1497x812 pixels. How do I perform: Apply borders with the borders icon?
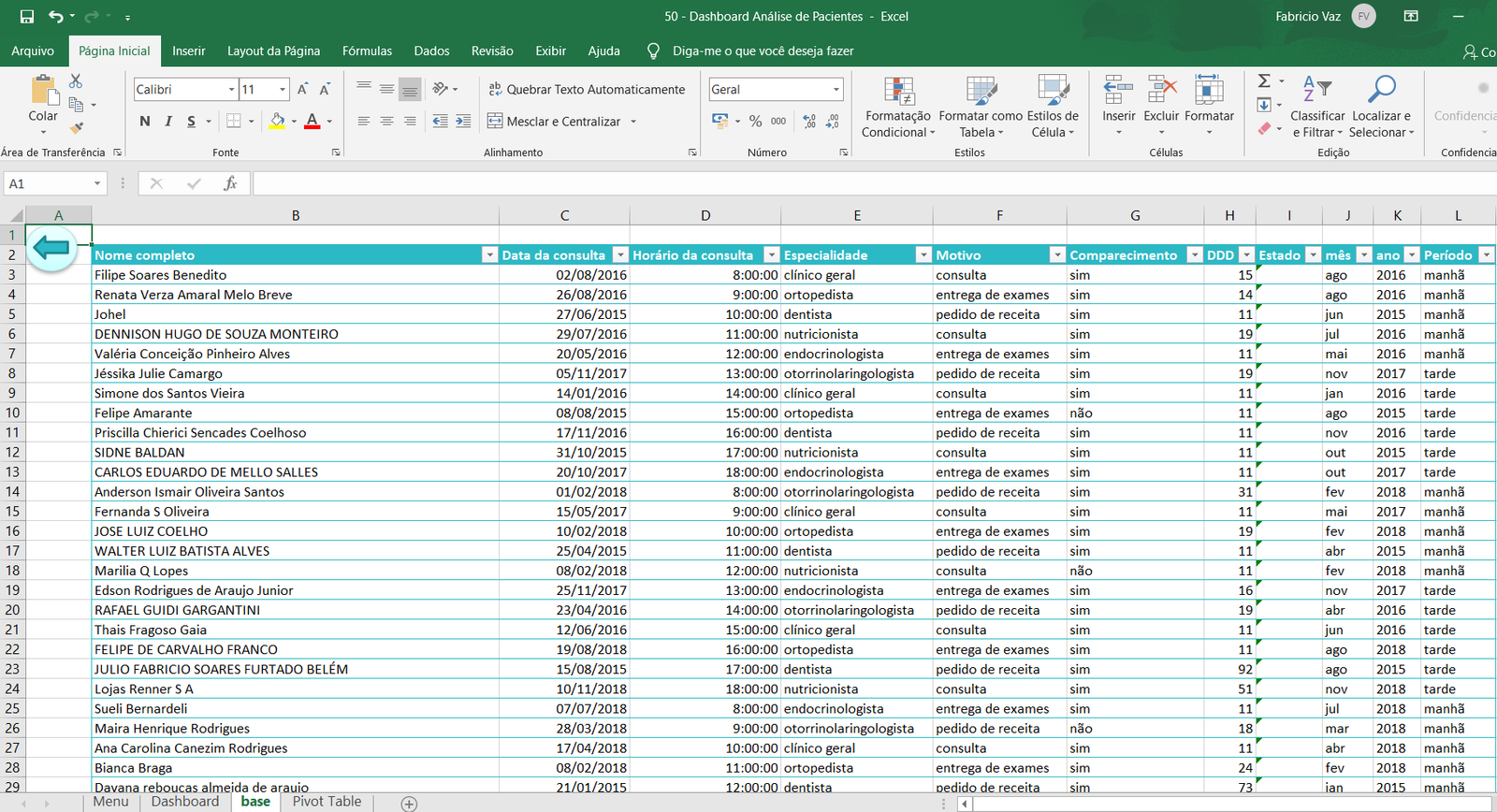click(x=234, y=121)
